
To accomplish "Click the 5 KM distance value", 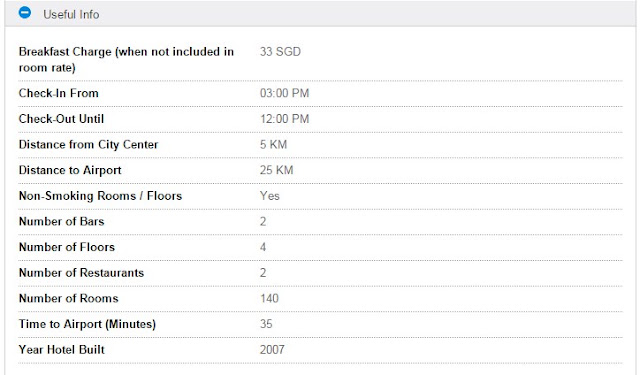I will click(273, 144).
